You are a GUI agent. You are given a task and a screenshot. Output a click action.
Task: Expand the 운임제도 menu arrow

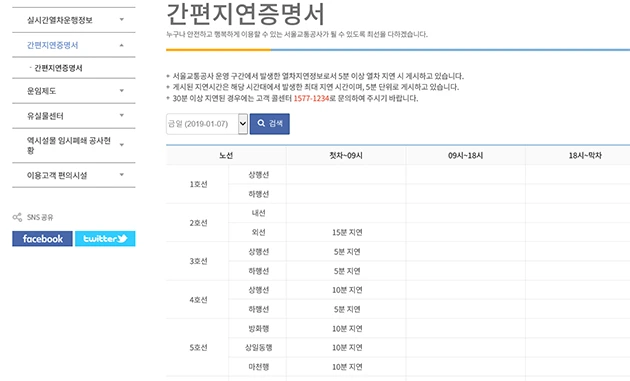[121, 91]
